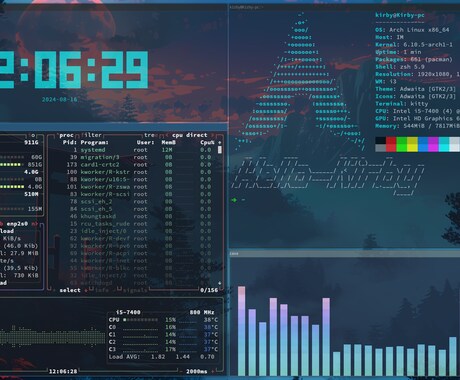Viewport: 460px width, 380px height.
Task: Click the 'i5-7400' CPU name label
Action: (128, 312)
